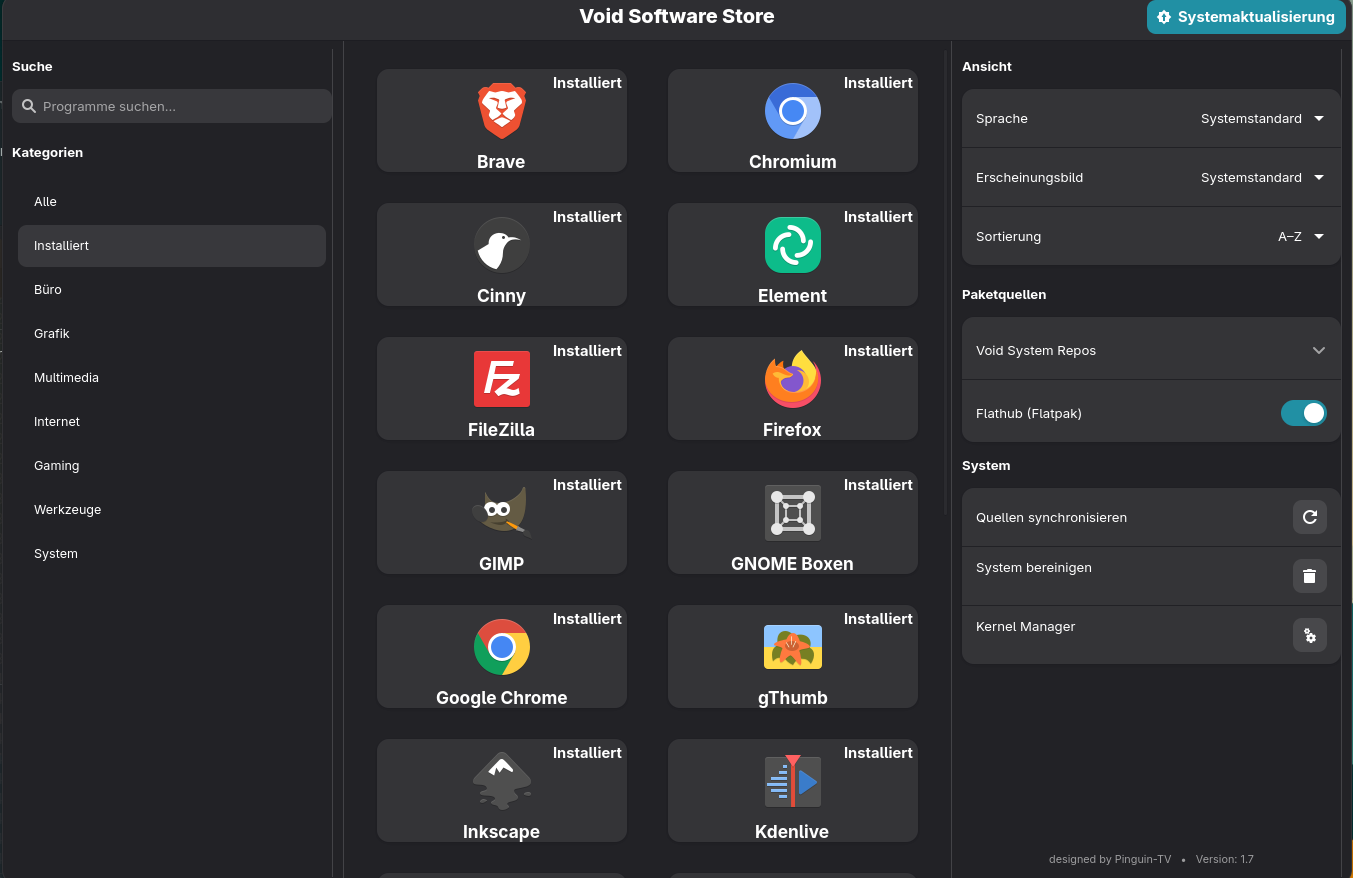This screenshot has height=878, width=1353.
Task: Start the Systemaktualisierung
Action: pos(1246,17)
